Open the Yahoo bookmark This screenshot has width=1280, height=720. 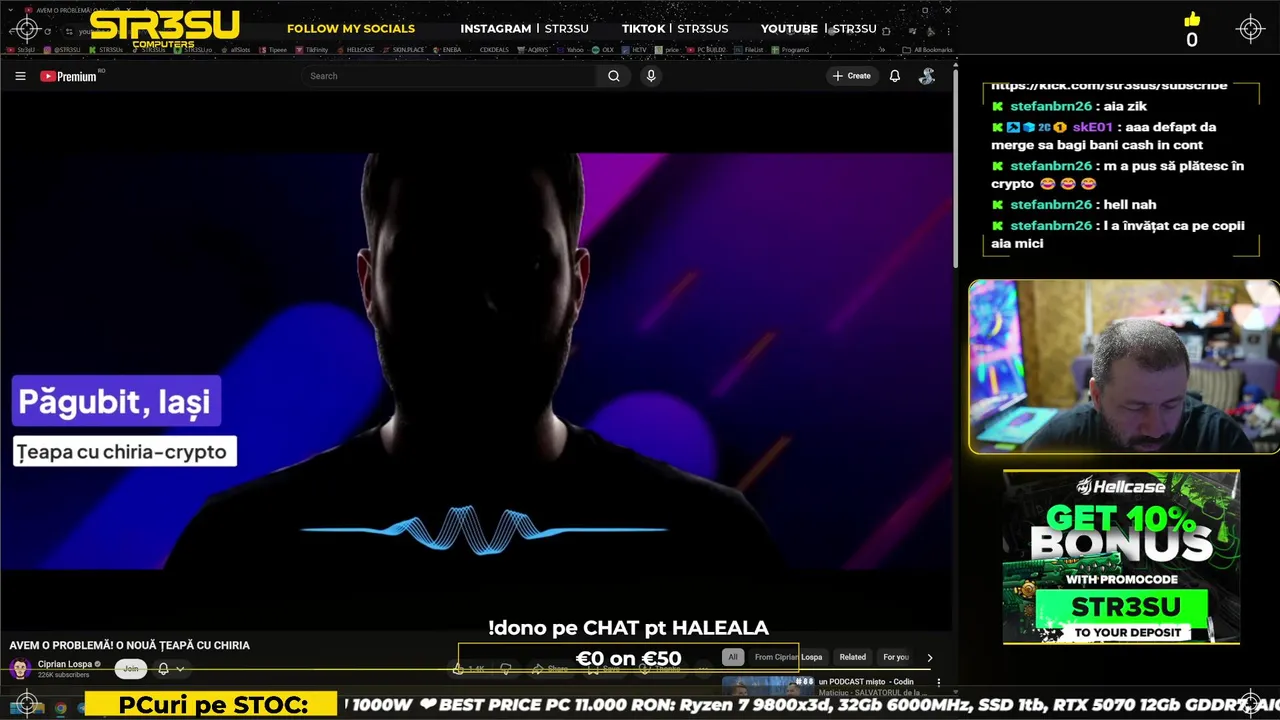coord(570,49)
